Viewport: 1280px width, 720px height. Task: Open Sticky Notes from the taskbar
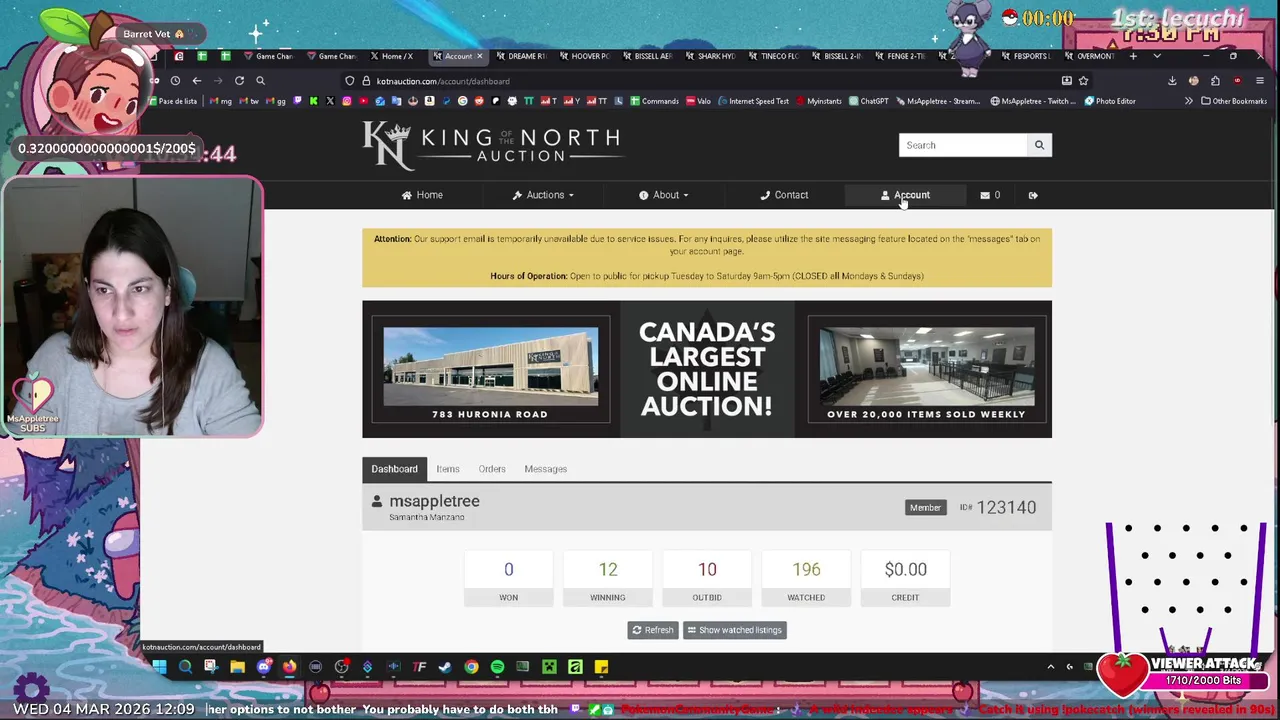click(601, 667)
